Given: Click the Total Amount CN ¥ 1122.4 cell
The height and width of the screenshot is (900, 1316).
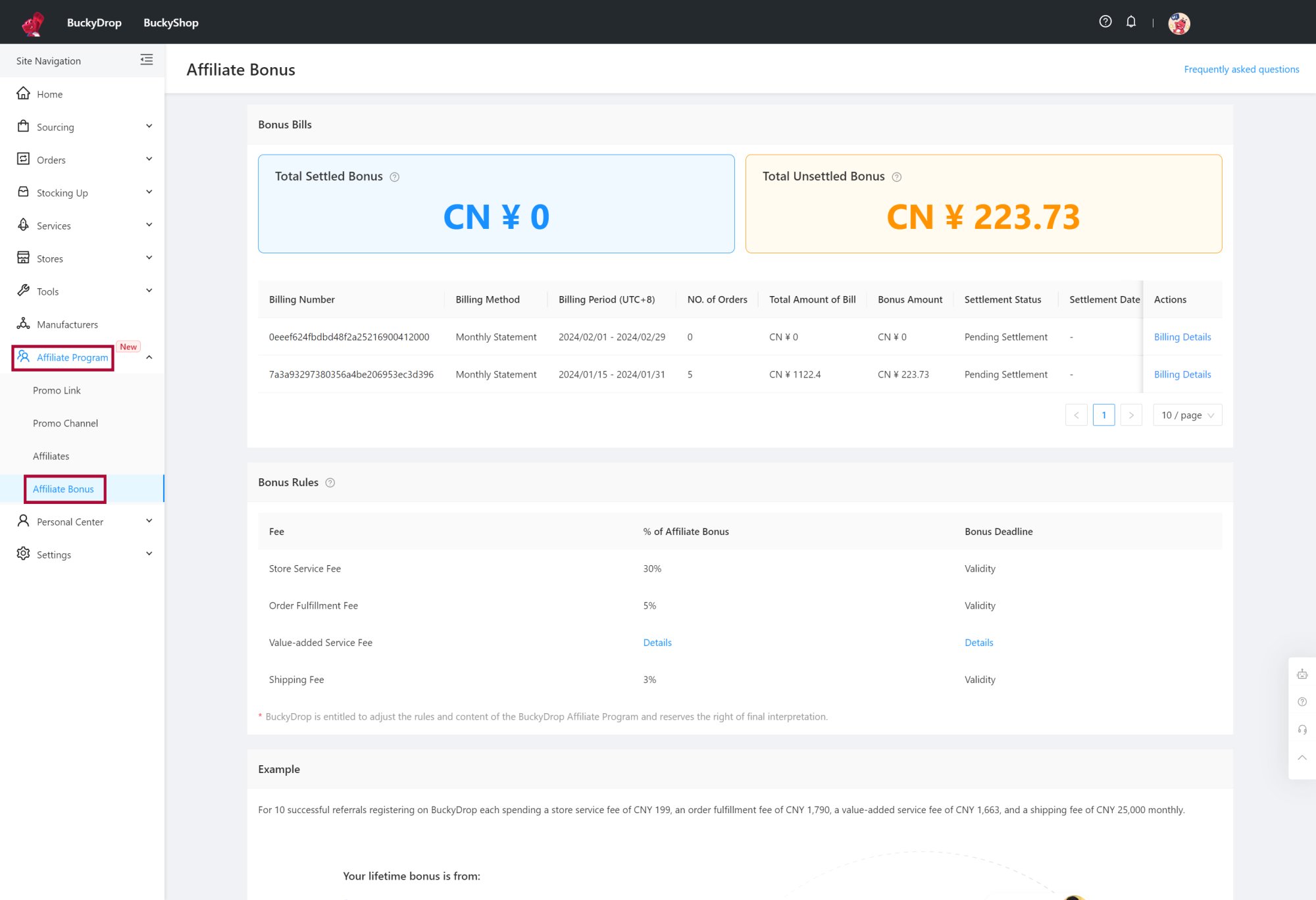Looking at the screenshot, I should (x=795, y=374).
